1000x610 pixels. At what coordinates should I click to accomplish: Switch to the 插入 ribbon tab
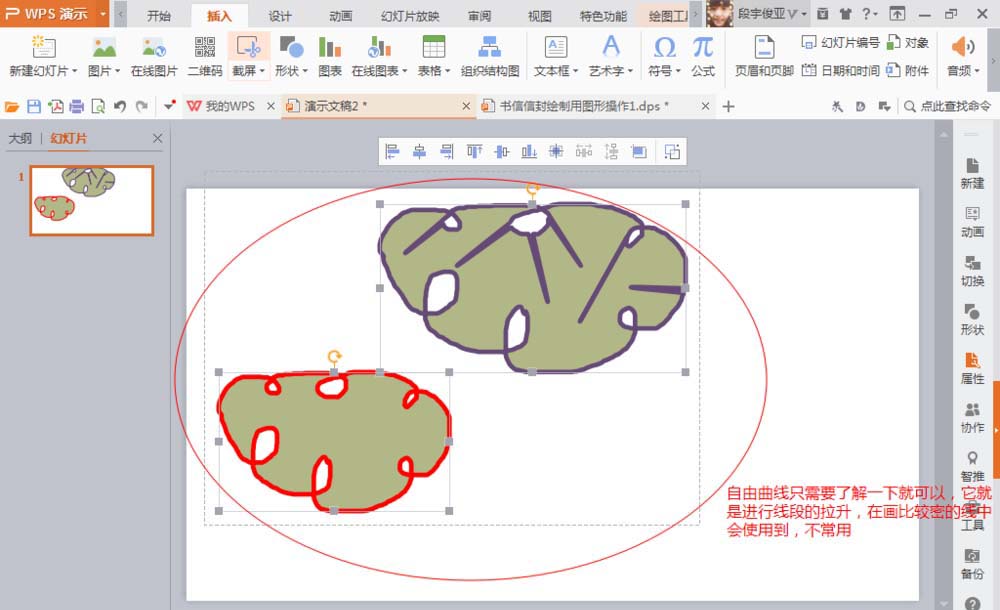tap(219, 15)
